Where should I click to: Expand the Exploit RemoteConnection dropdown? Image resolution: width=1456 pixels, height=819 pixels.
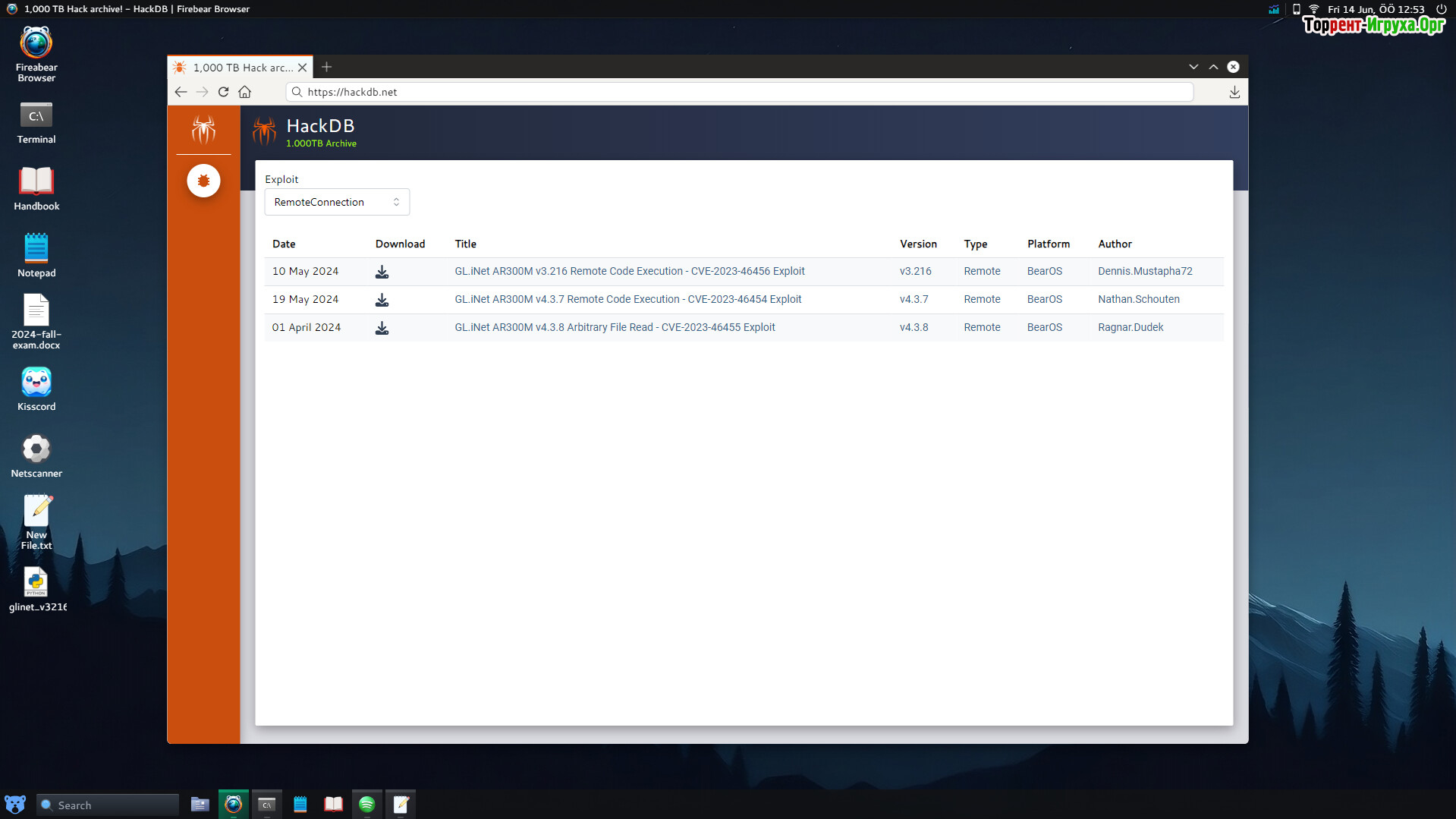[337, 202]
